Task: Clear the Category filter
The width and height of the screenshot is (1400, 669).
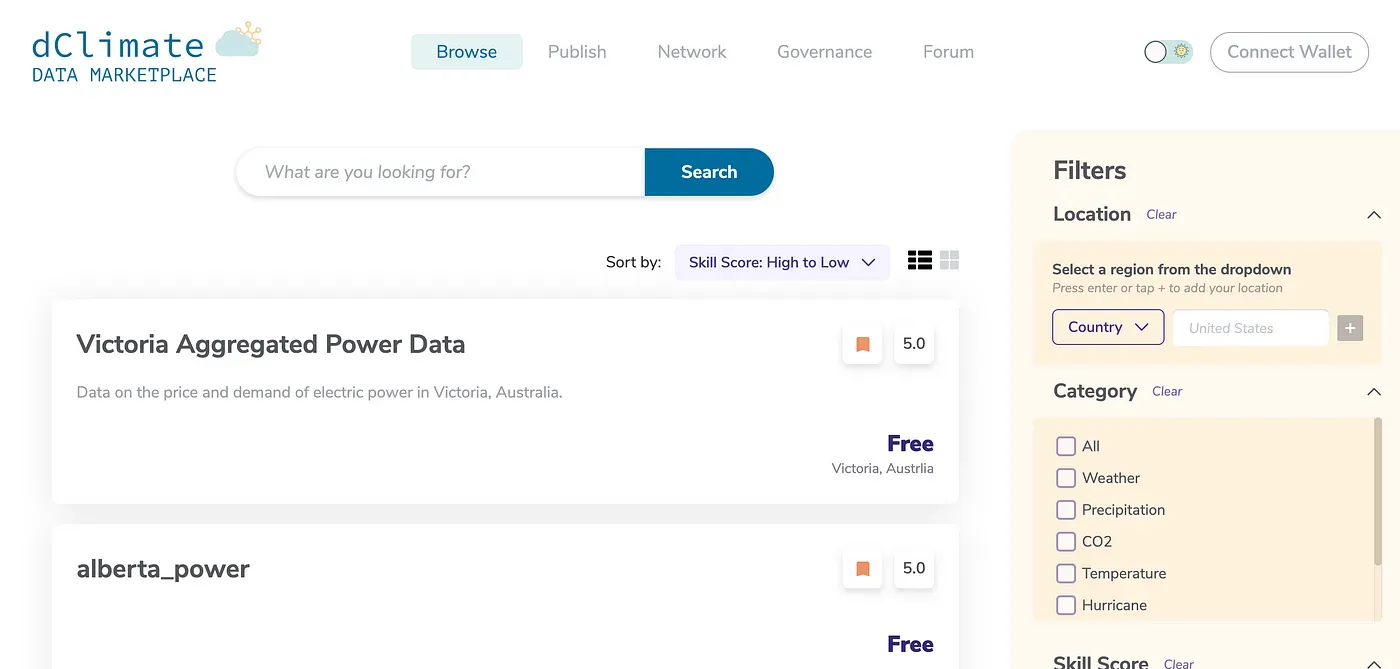Action: (x=1167, y=391)
